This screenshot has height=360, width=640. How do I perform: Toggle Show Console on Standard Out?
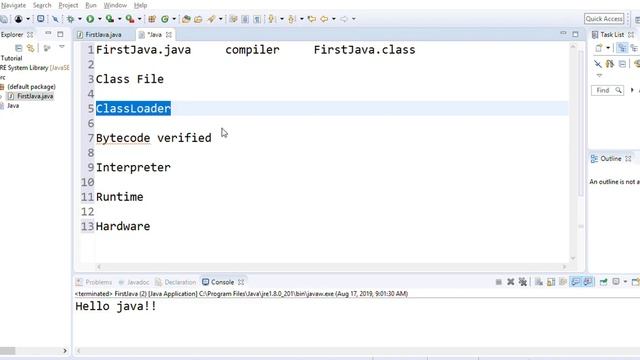[576, 282]
